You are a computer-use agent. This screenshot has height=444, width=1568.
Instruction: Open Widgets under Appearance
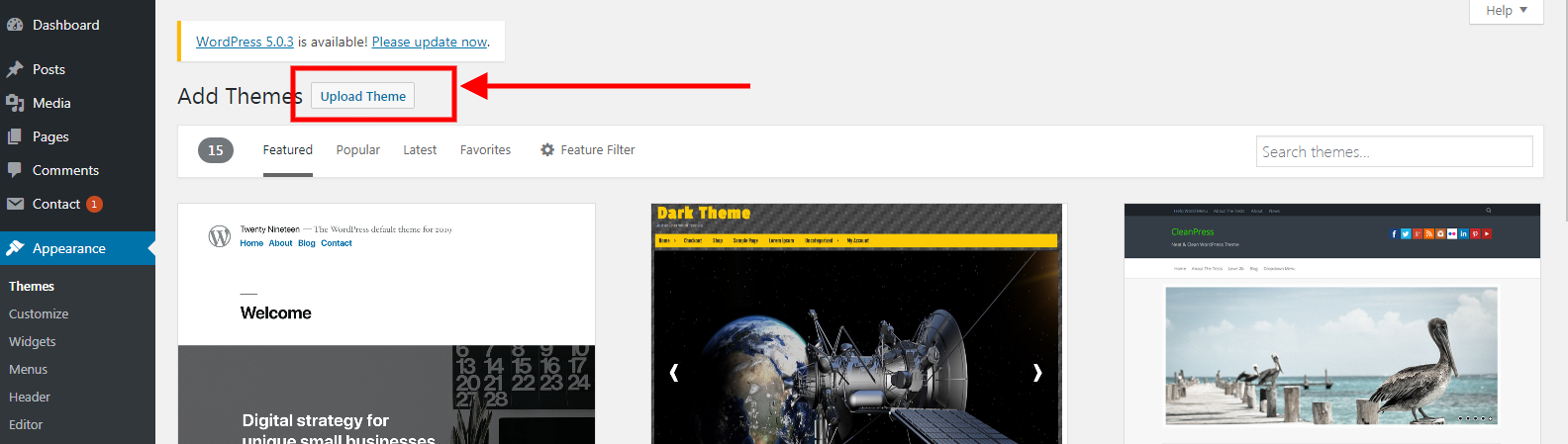point(33,341)
